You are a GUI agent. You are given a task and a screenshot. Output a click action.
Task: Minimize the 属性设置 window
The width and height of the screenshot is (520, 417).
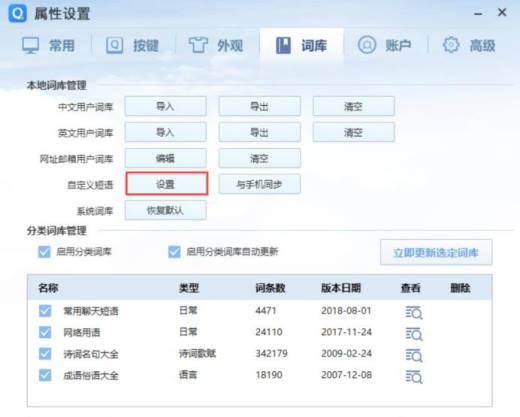(x=478, y=14)
